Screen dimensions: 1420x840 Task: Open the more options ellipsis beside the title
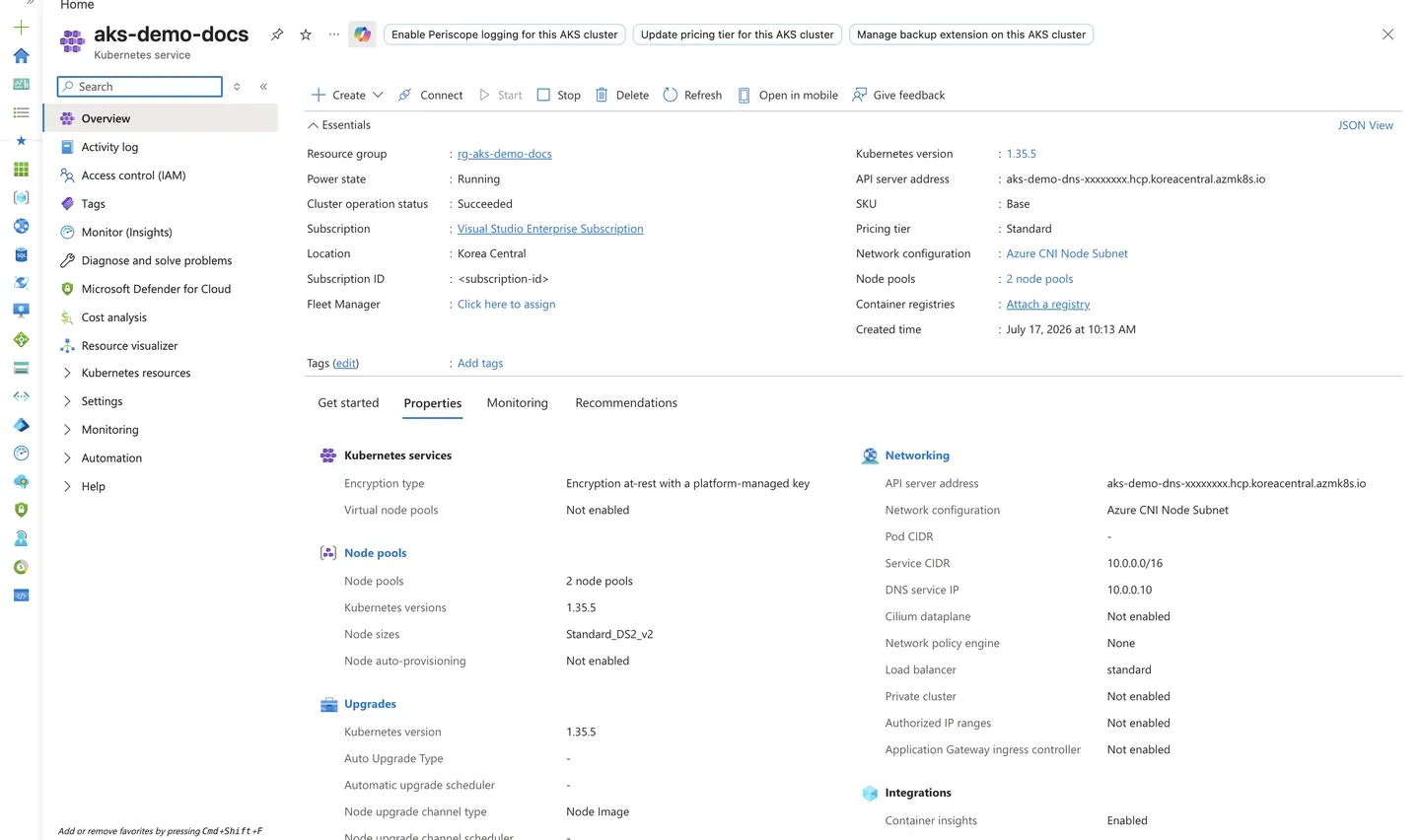click(x=334, y=35)
